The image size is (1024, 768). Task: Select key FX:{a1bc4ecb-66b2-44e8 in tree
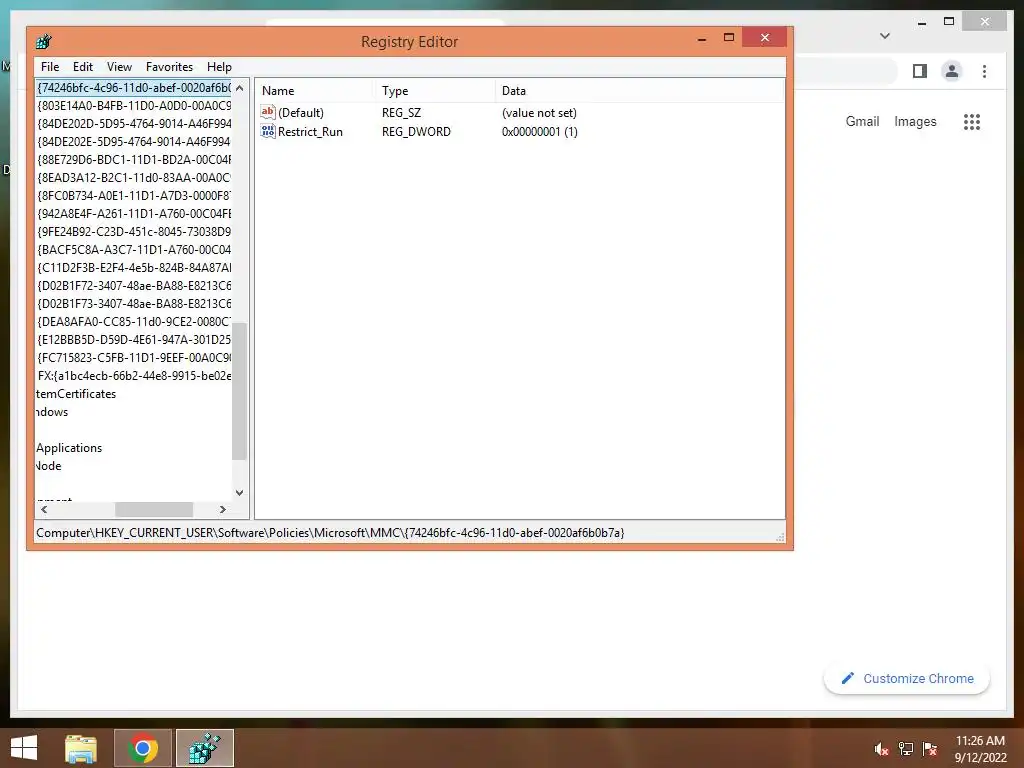[134, 376]
